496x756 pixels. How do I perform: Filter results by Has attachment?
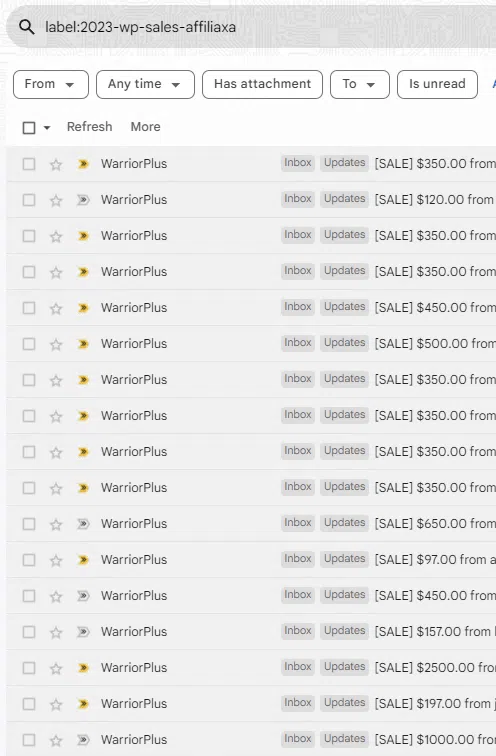(x=262, y=84)
